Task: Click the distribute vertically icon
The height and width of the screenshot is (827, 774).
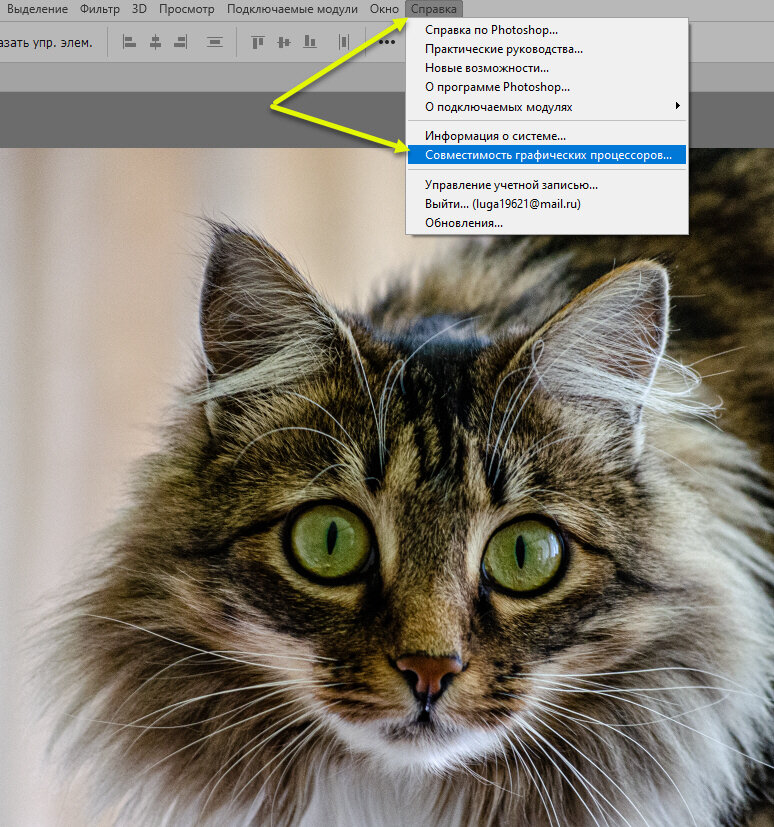Action: [215, 42]
